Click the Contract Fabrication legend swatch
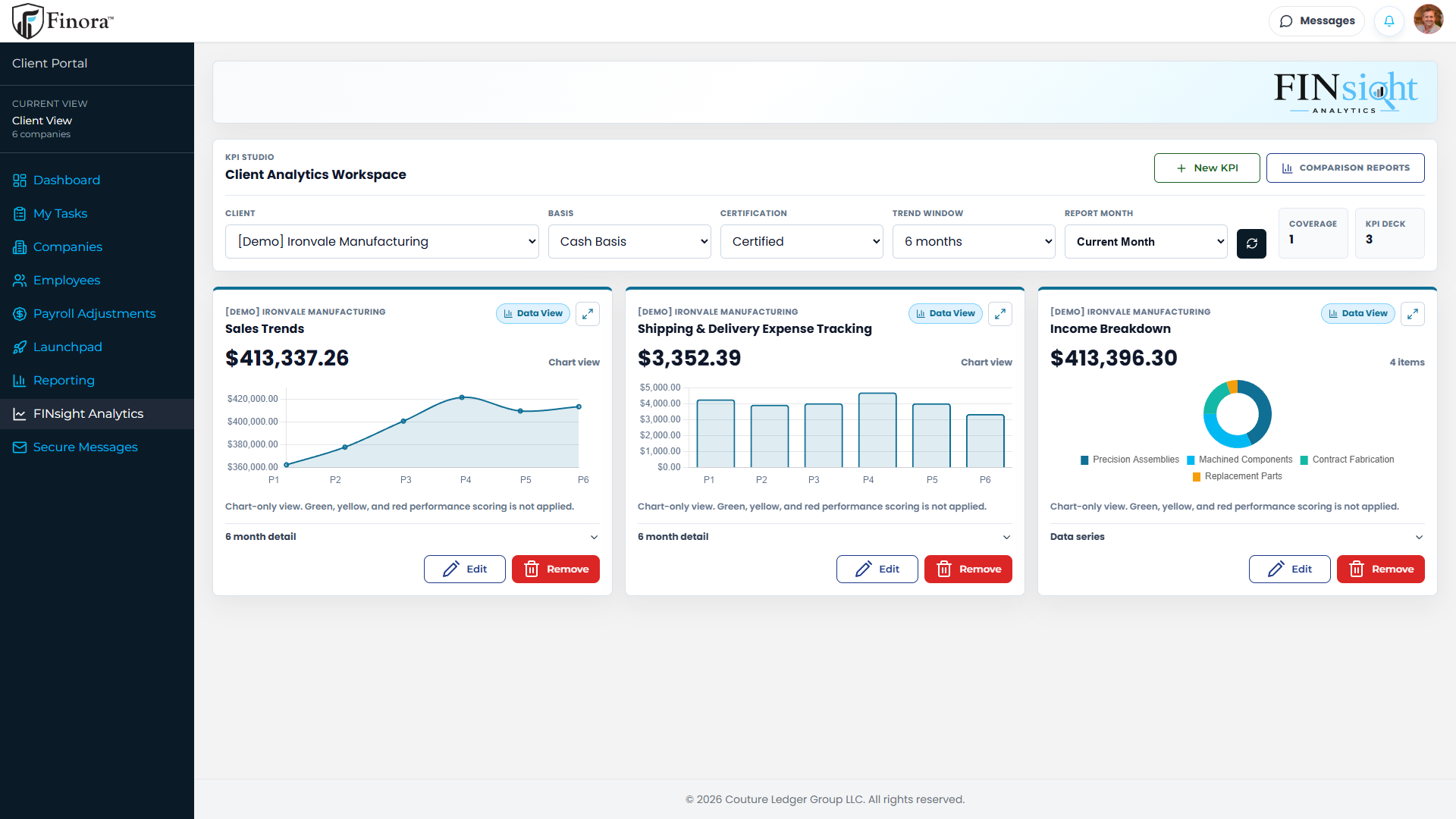Image resolution: width=1456 pixels, height=819 pixels. tap(1304, 460)
